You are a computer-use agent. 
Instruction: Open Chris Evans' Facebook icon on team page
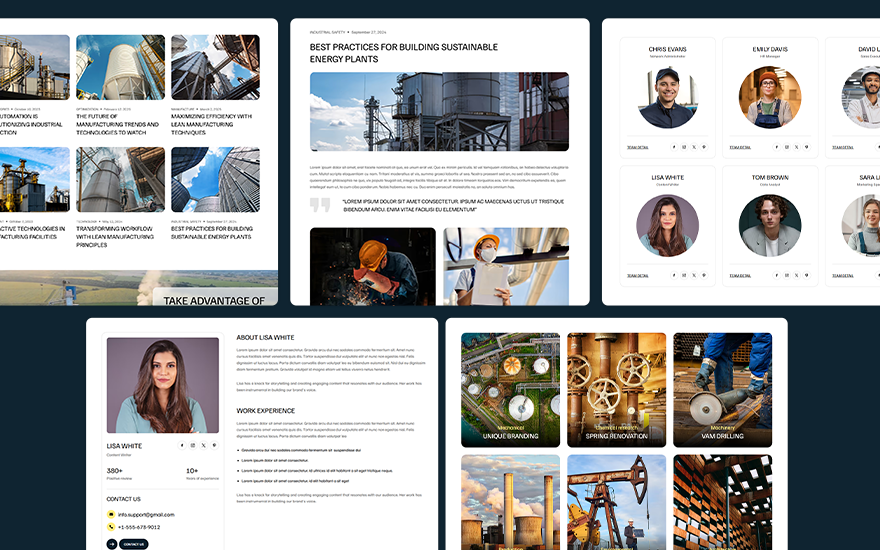[674, 147]
